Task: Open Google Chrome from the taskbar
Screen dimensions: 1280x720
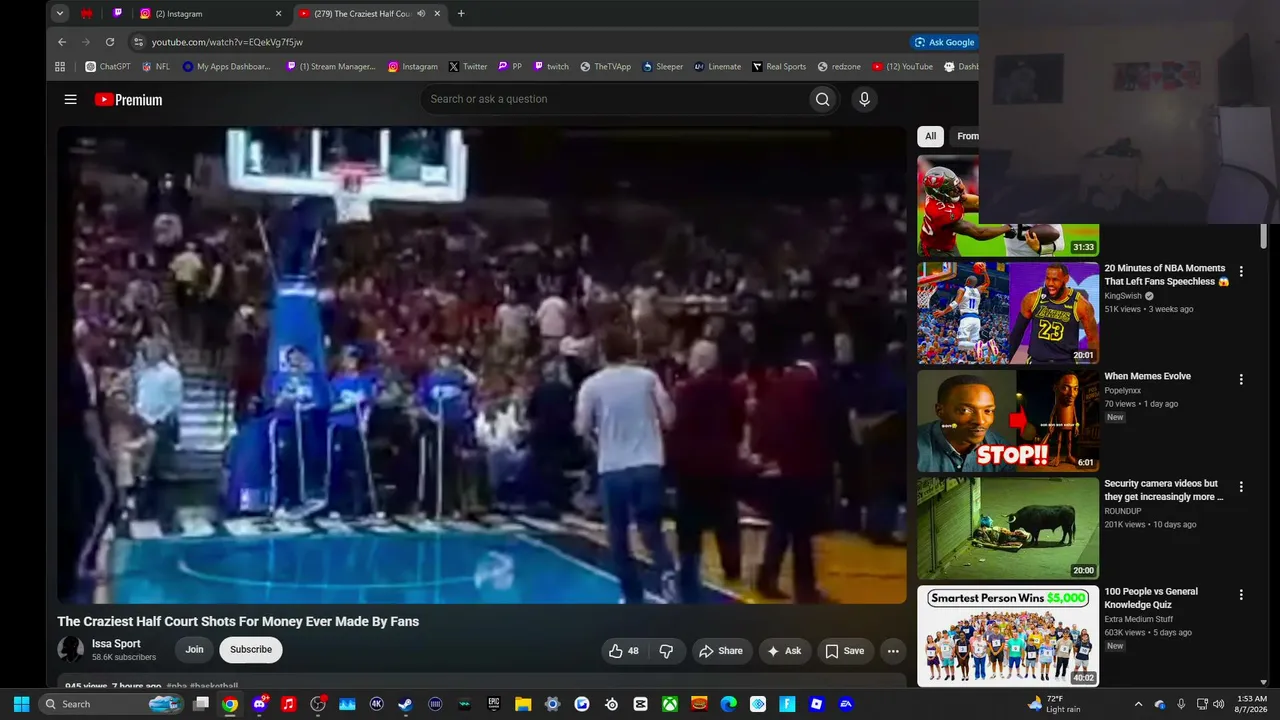Action: (230, 704)
